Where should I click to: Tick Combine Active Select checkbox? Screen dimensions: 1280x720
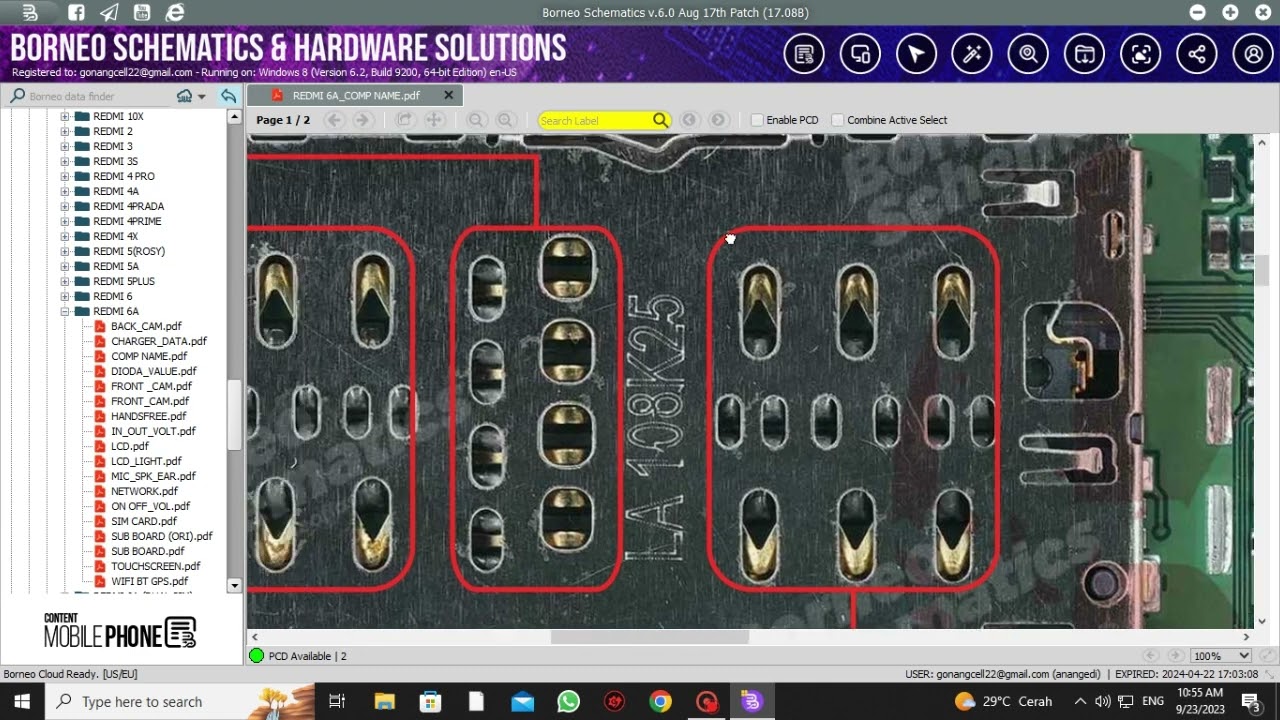coord(838,120)
